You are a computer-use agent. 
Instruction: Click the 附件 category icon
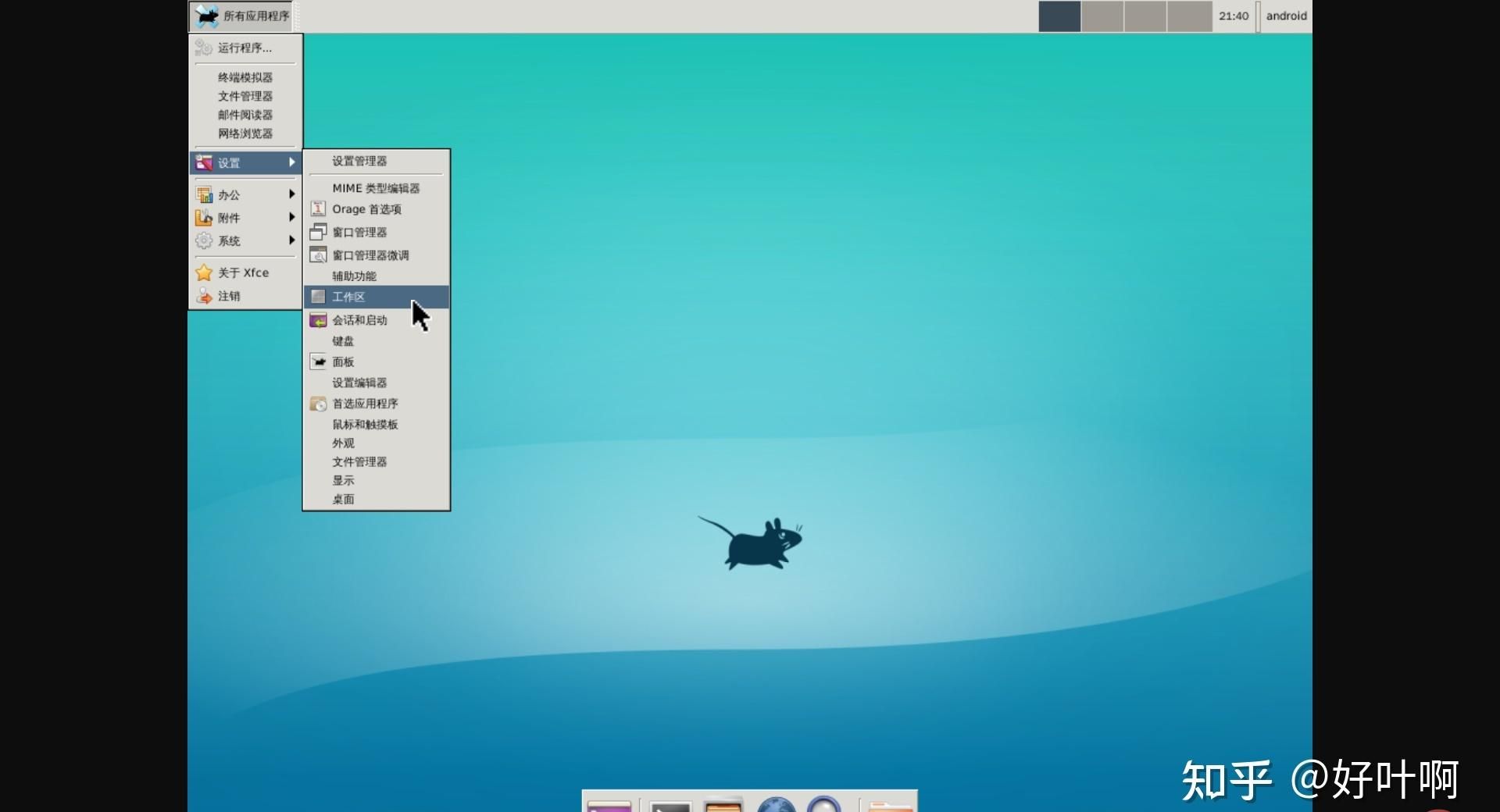[x=204, y=217]
